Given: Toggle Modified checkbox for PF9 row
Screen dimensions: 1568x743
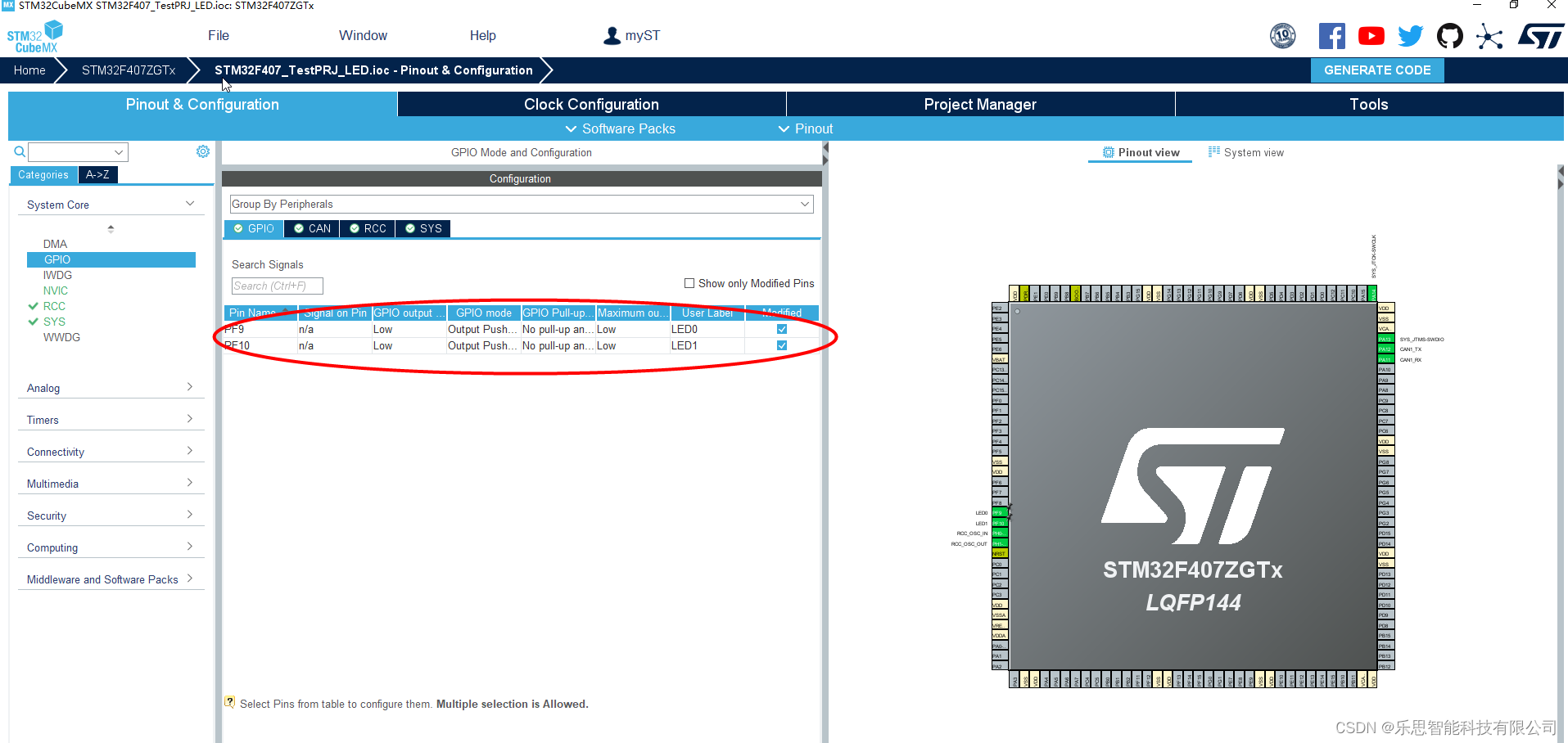Looking at the screenshot, I should [x=782, y=329].
